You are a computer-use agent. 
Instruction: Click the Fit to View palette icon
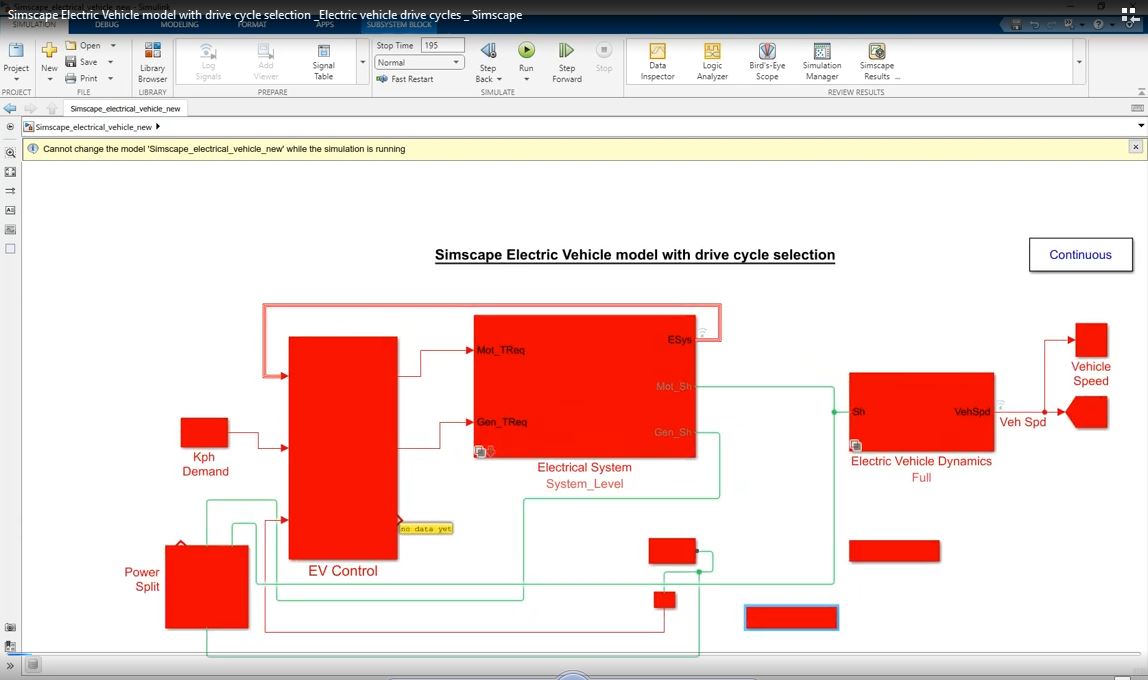(10, 172)
